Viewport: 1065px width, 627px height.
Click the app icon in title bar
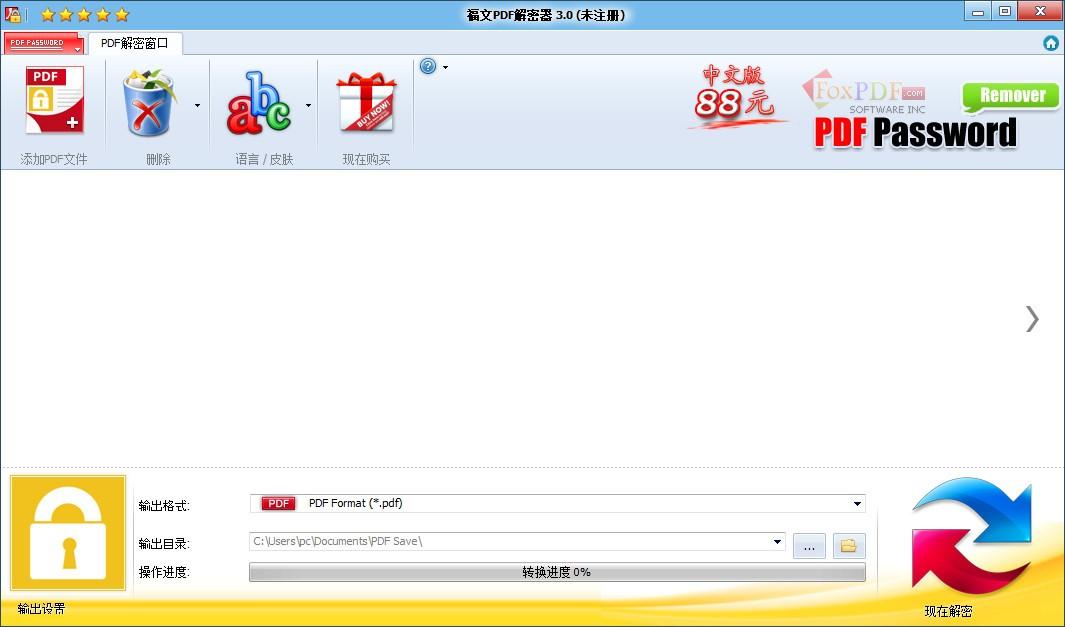[12, 14]
